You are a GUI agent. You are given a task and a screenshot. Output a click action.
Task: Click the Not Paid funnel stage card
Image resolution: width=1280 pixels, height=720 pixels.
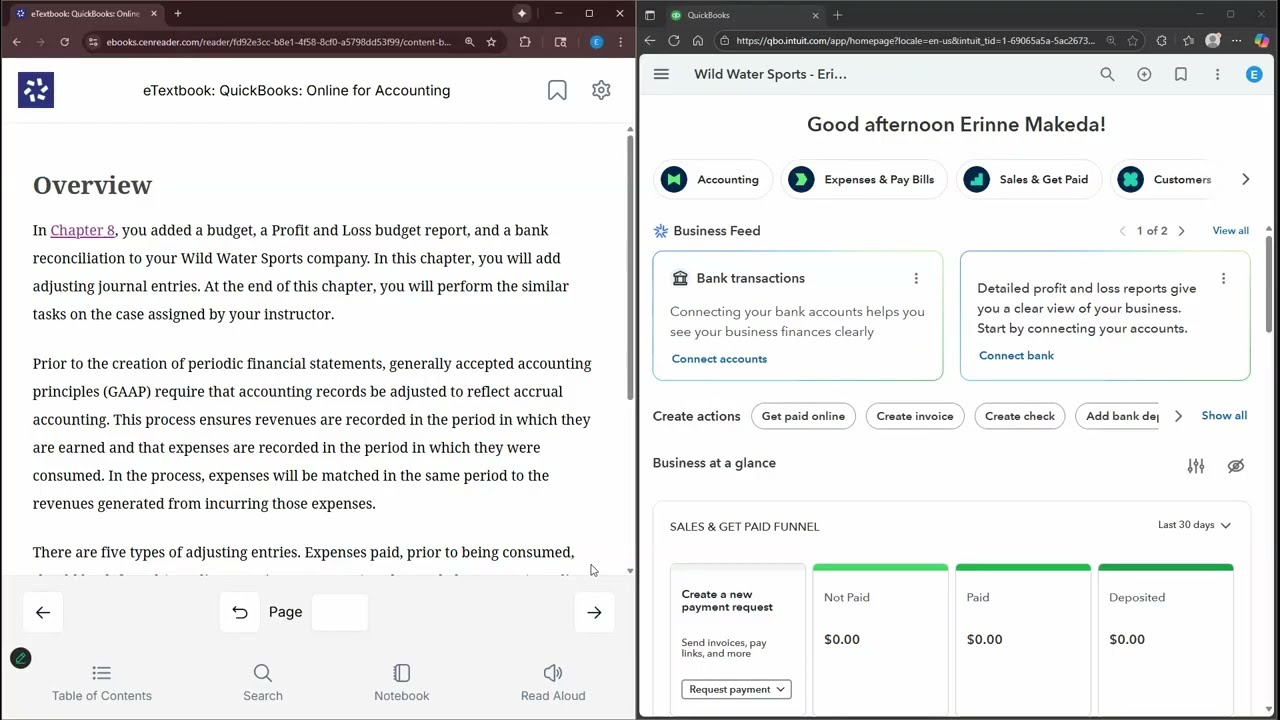point(880,640)
